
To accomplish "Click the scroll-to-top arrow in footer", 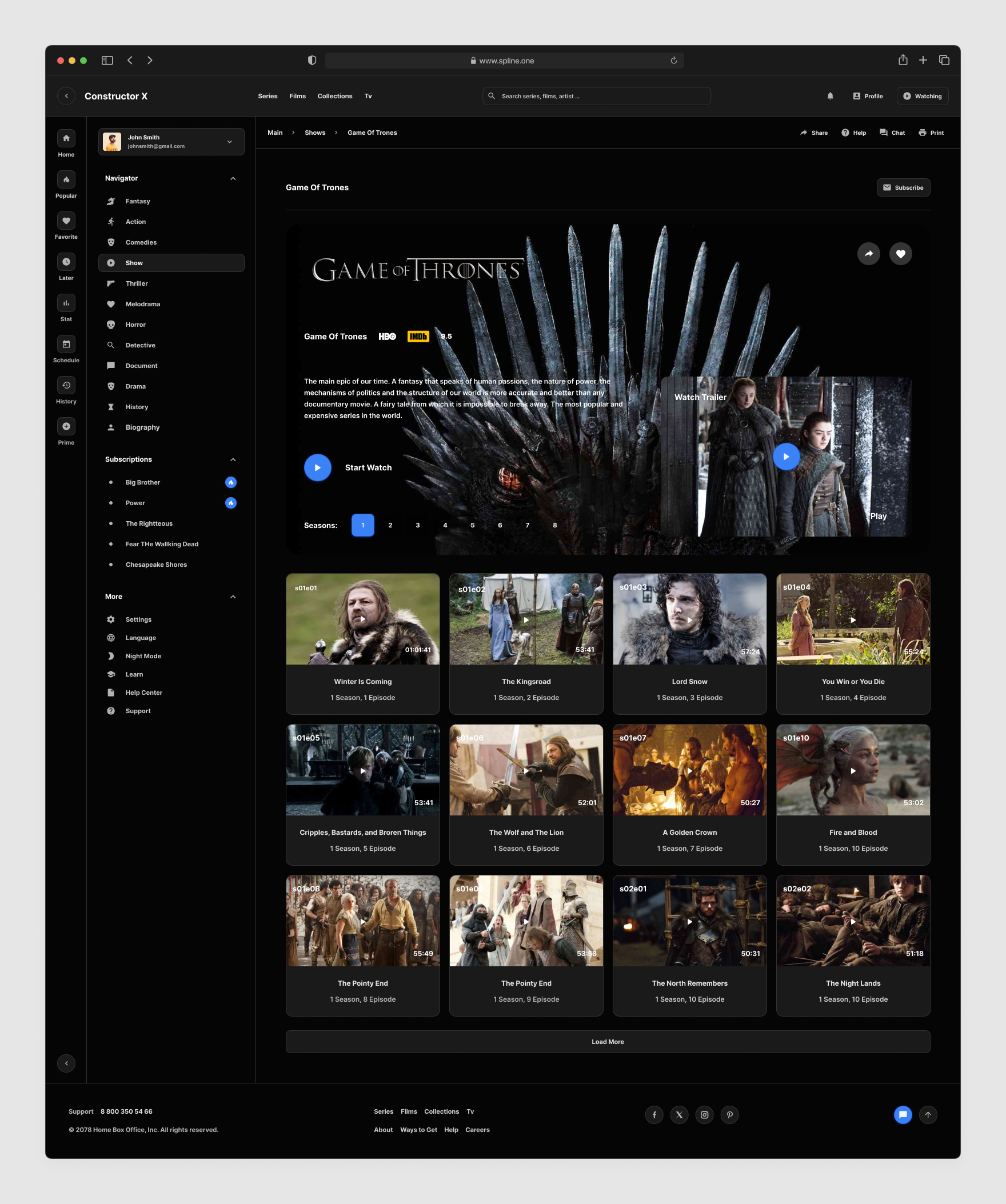I will tap(928, 1114).
